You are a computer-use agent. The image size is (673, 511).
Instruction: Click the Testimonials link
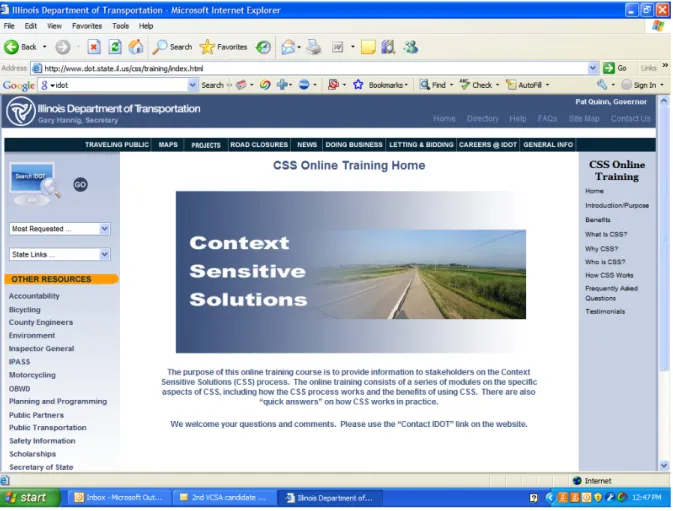point(605,311)
